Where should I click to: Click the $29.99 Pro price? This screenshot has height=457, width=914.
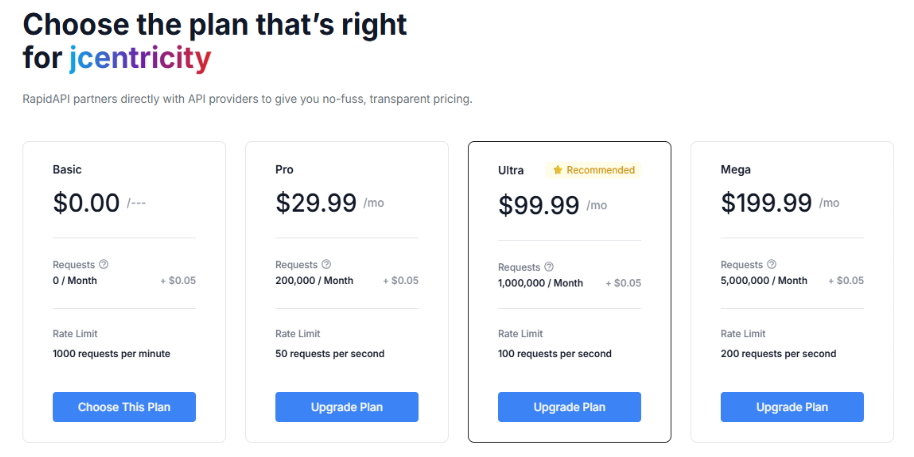pos(316,203)
